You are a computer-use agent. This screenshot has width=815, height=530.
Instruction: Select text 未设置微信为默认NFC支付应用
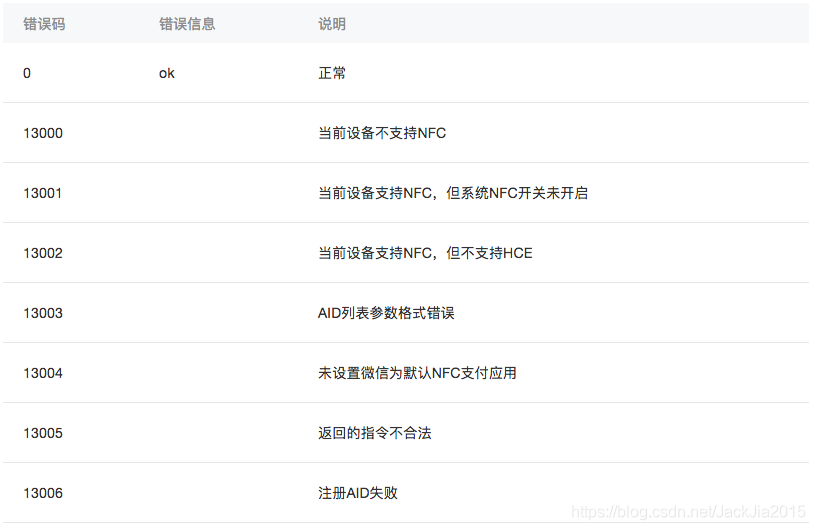[x=417, y=374]
